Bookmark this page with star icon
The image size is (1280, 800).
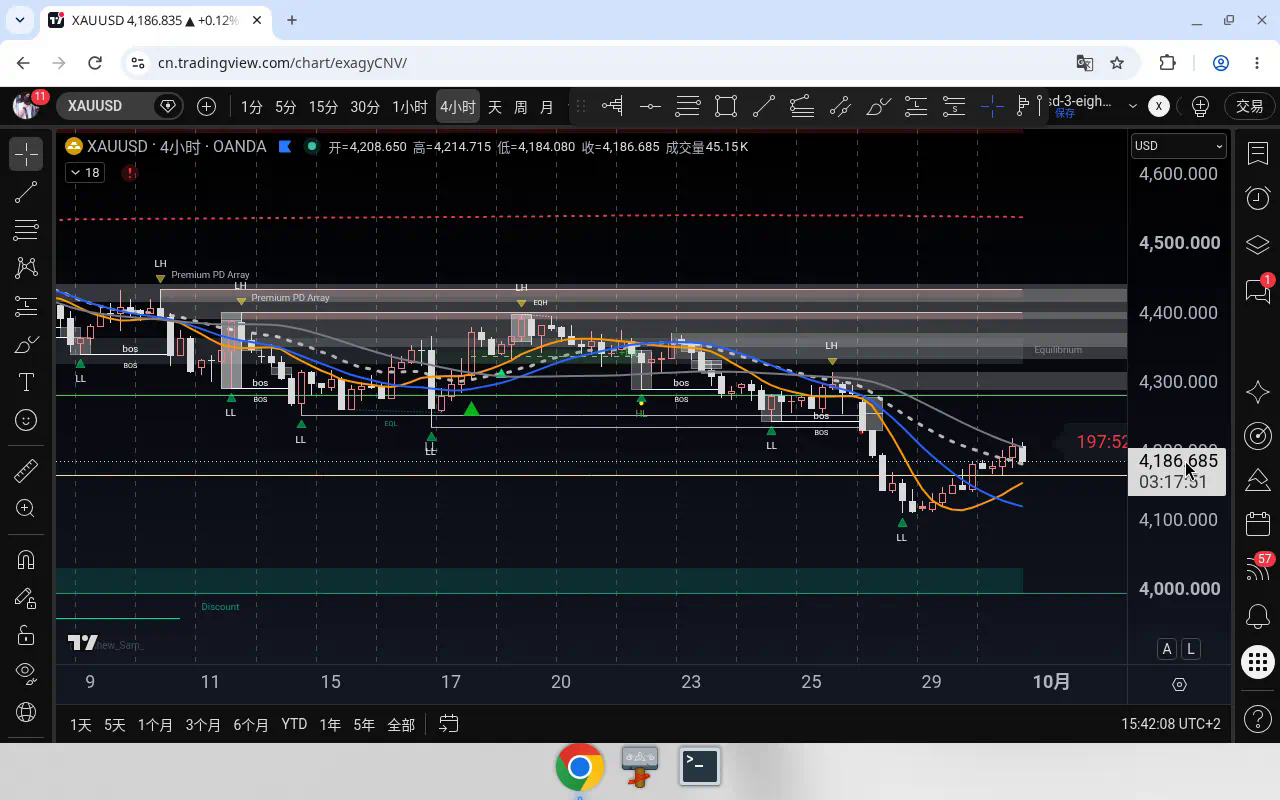(x=1117, y=63)
